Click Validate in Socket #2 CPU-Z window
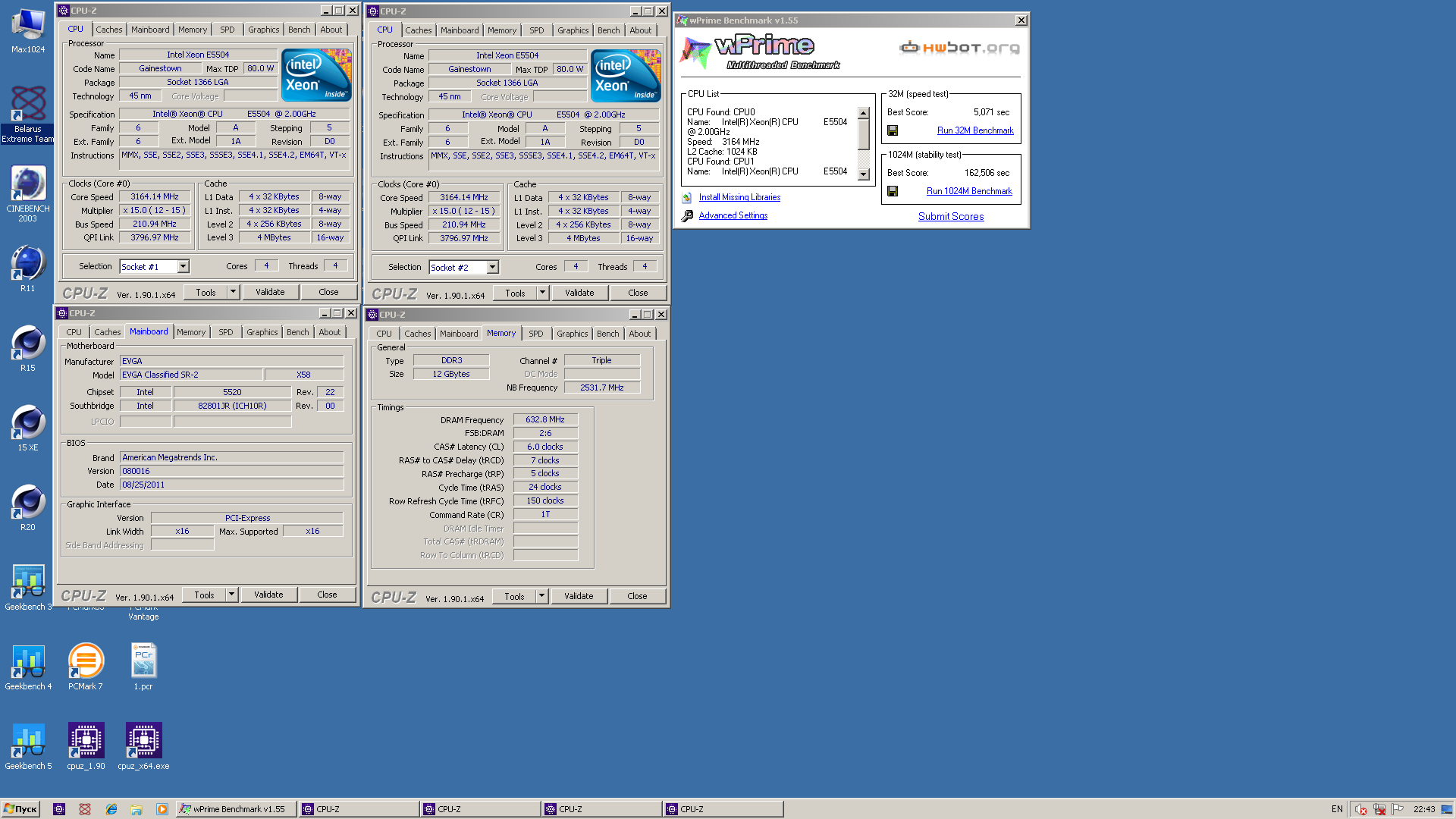 pyautogui.click(x=579, y=293)
